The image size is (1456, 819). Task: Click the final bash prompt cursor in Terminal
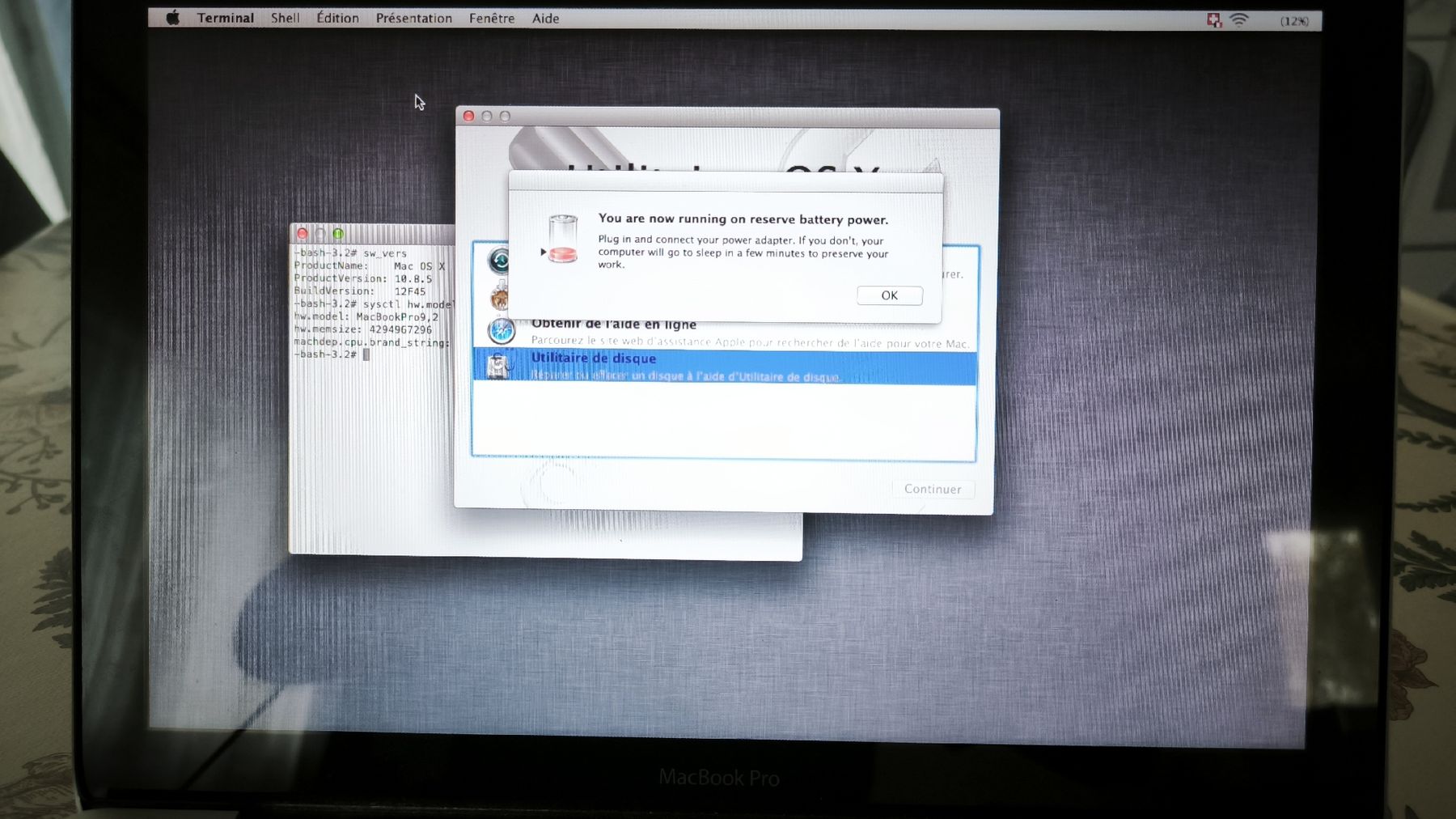tap(366, 354)
